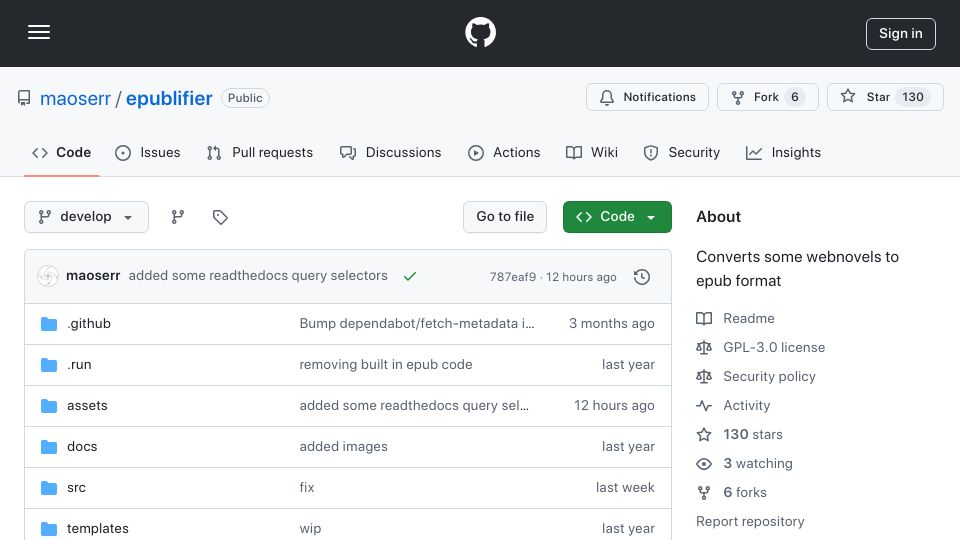This screenshot has width=960, height=540.
Task: Open the Actions tab
Action: [x=504, y=152]
